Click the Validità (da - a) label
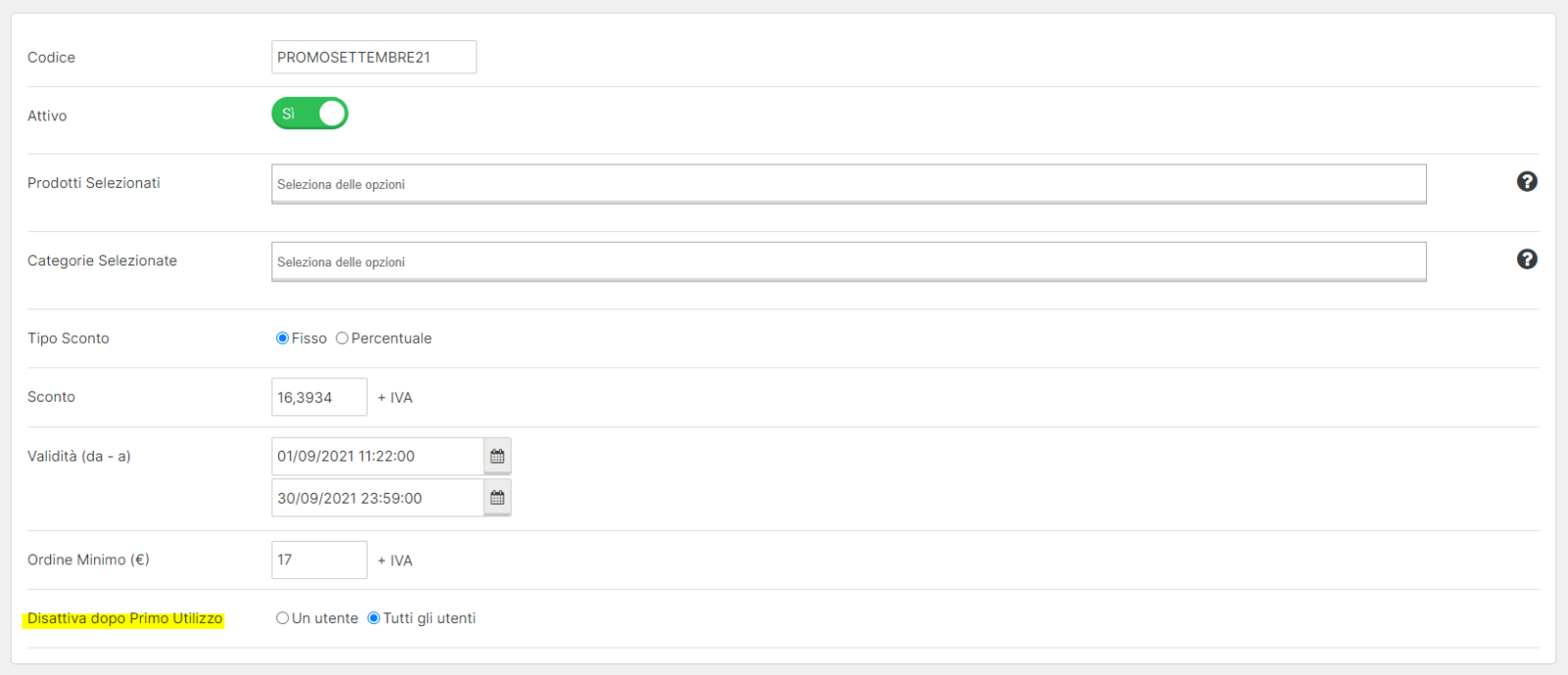Image resolution: width=1568 pixels, height=675 pixels. coord(79,456)
